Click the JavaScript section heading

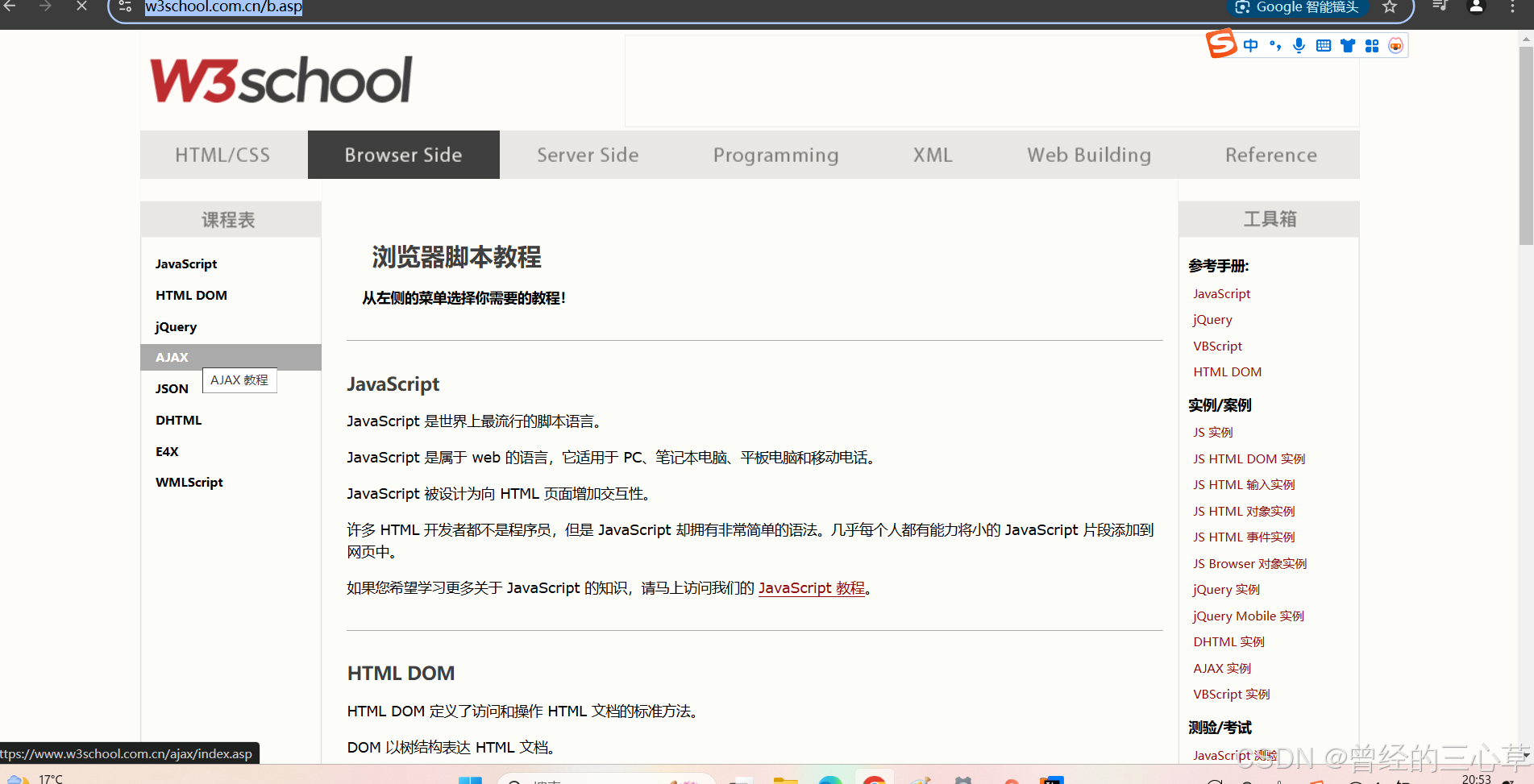[393, 384]
